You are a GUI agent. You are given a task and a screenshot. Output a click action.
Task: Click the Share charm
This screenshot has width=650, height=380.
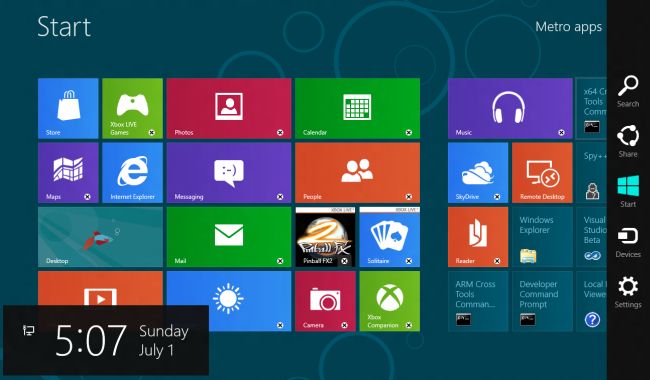point(628,141)
